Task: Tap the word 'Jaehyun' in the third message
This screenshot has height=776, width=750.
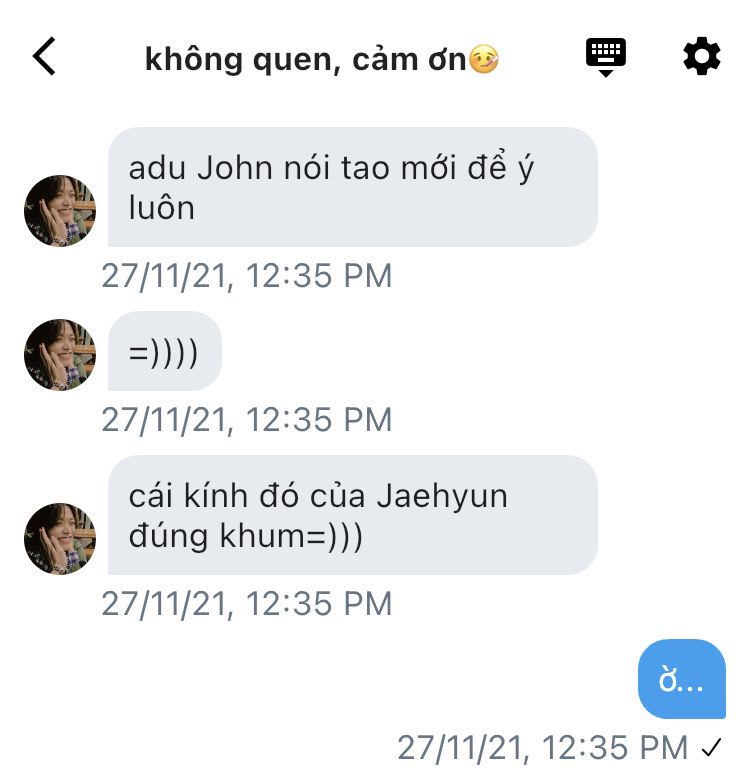Action: tap(442, 498)
